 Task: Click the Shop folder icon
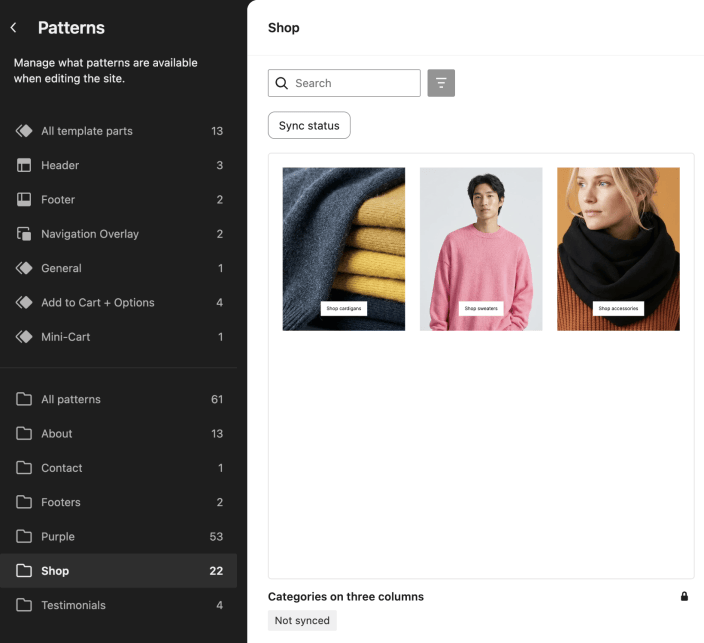tap(24, 571)
